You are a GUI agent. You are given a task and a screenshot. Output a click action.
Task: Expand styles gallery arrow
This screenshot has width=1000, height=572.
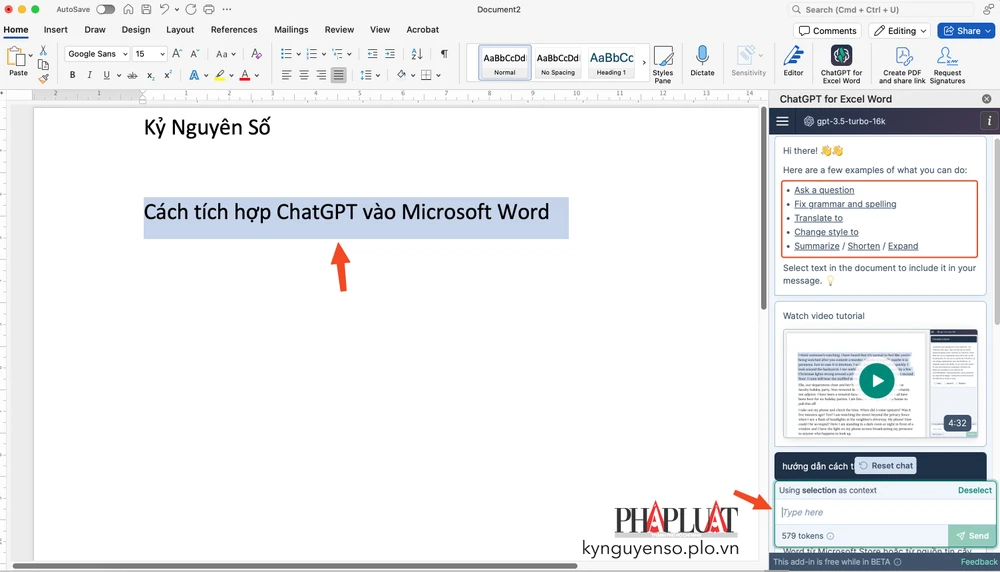644,62
